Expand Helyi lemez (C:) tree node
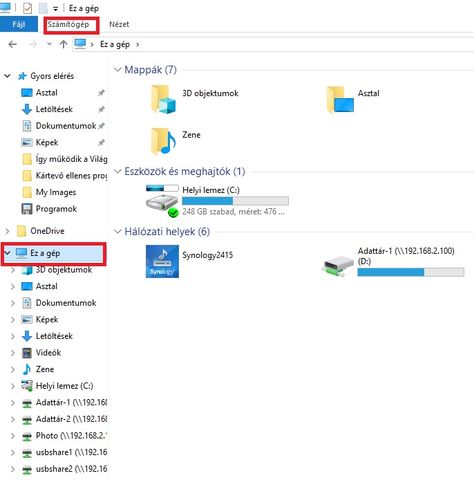The width and height of the screenshot is (474, 480). coord(13,386)
